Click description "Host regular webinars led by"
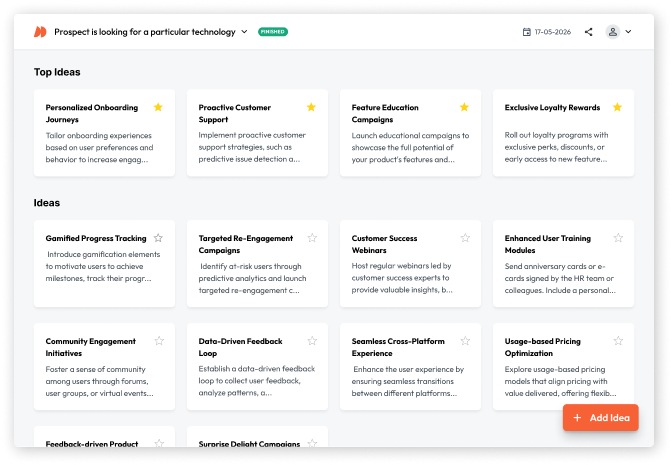Viewport: 672px width, 465px height. click(x=402, y=278)
